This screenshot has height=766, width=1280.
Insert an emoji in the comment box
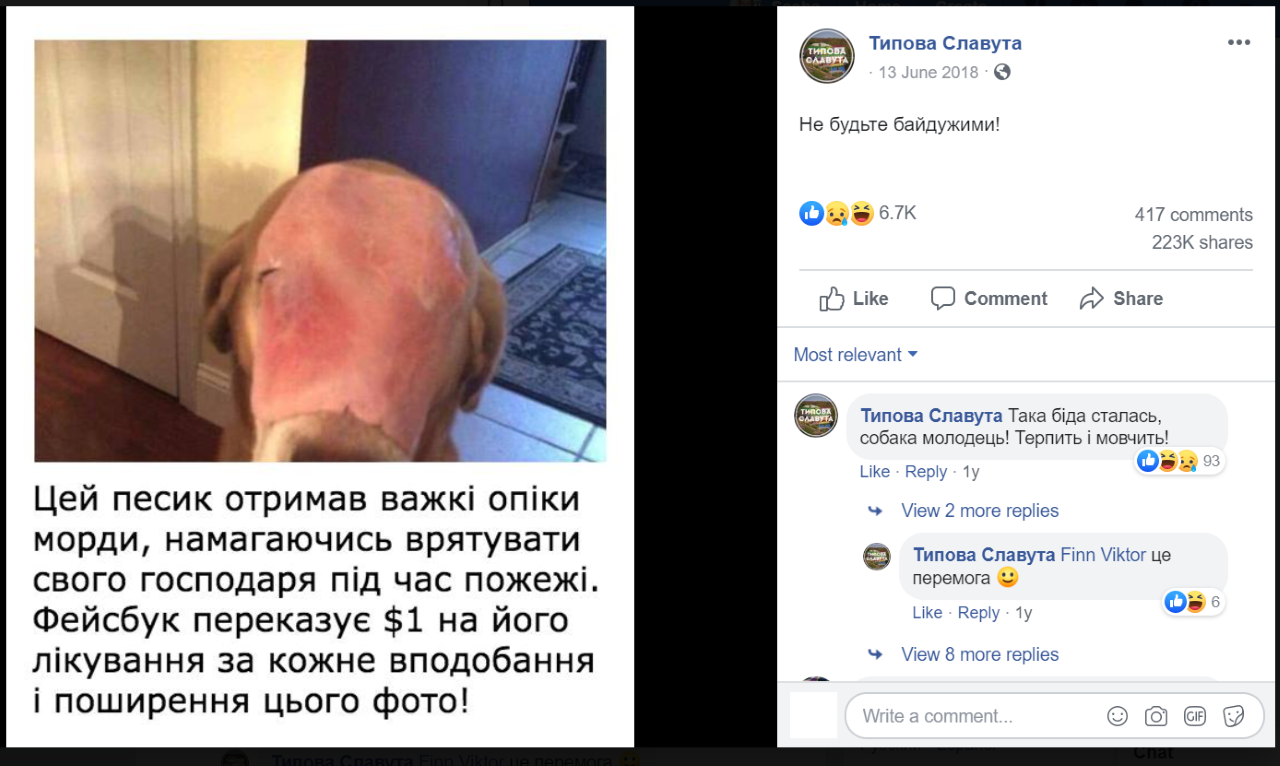(1118, 716)
